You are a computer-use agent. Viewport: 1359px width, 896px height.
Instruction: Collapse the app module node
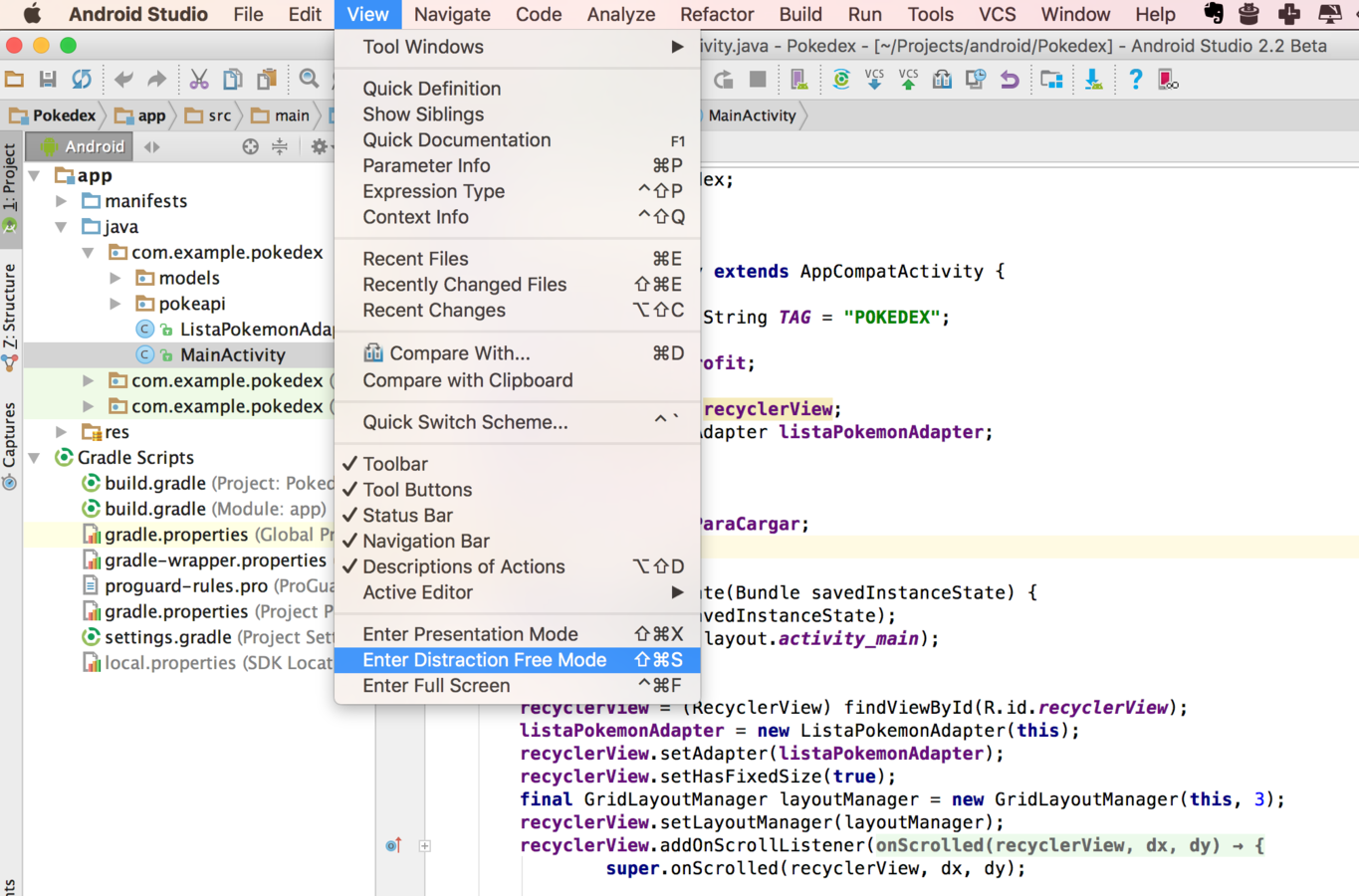(35, 175)
